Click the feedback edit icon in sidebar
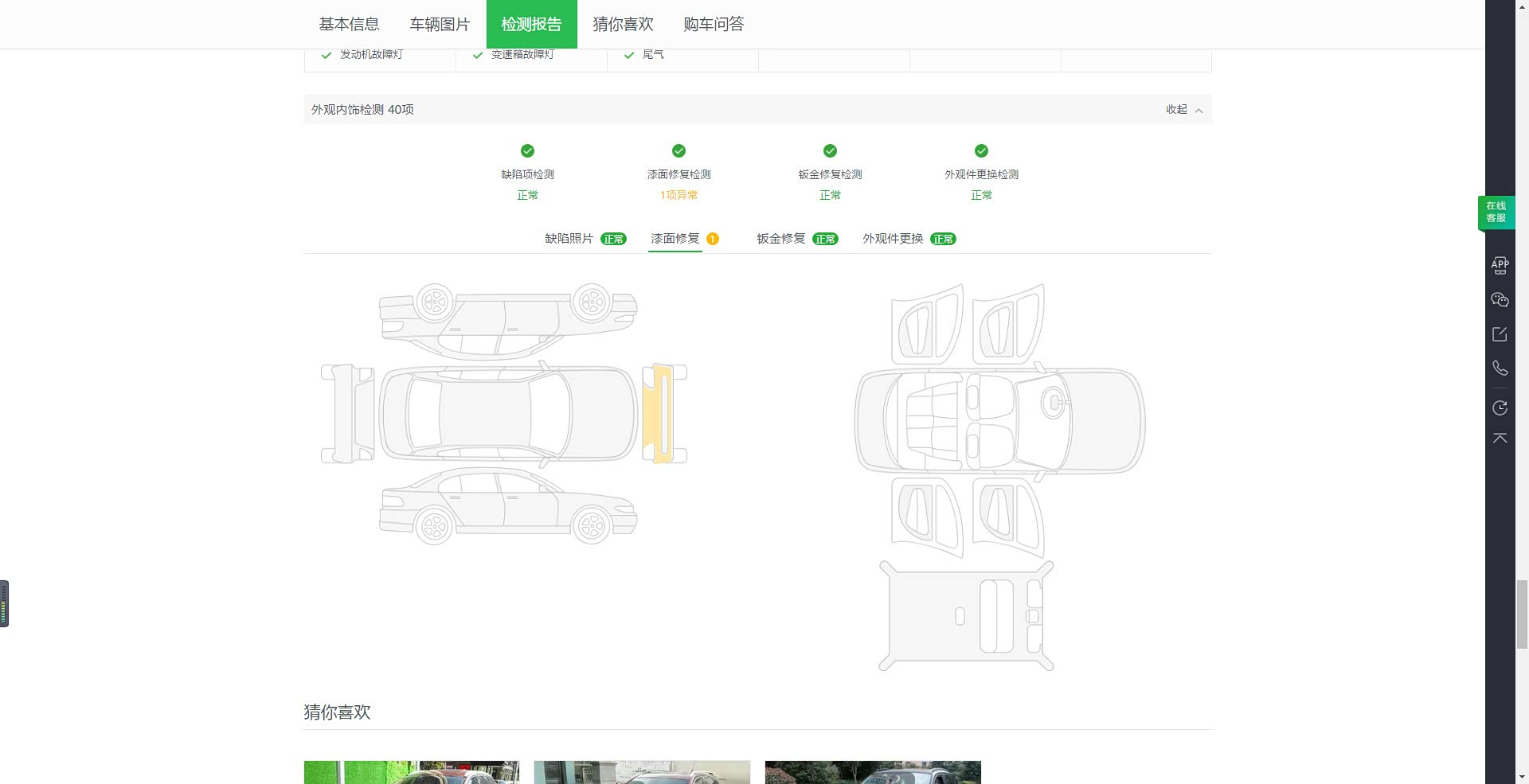The image size is (1529, 784). 1500,334
